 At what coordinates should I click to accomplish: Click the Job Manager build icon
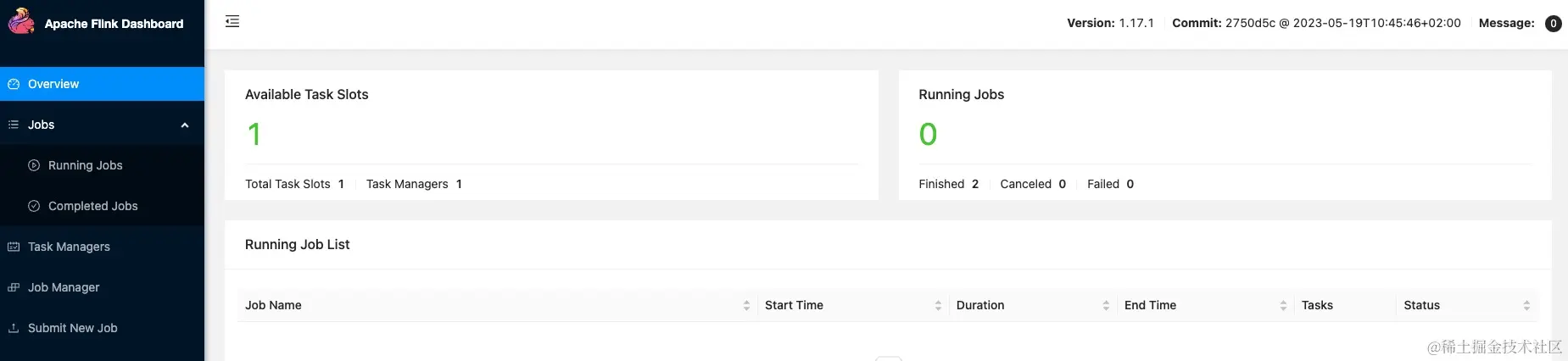[14, 287]
